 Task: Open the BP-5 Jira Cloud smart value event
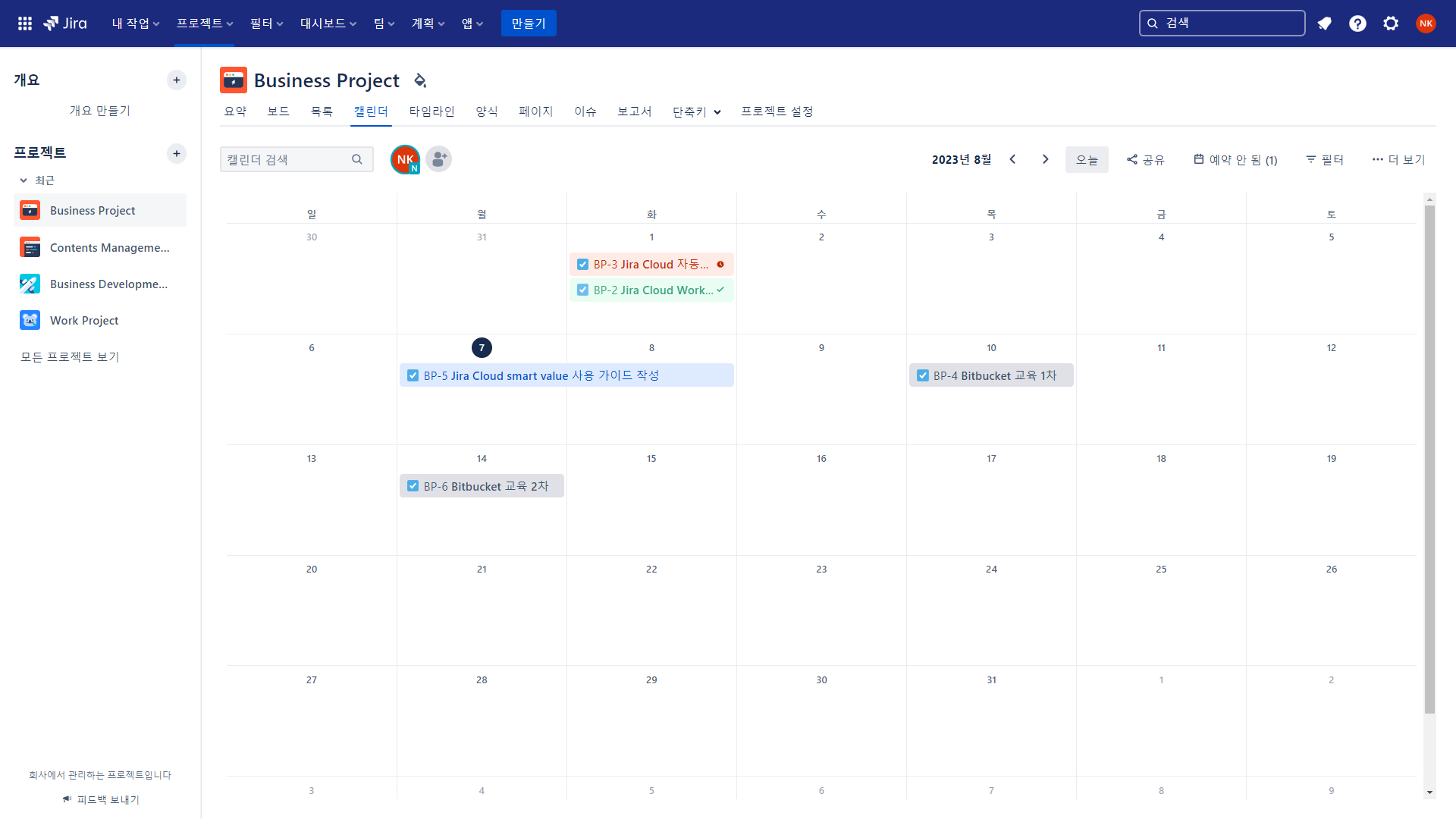coord(566,375)
